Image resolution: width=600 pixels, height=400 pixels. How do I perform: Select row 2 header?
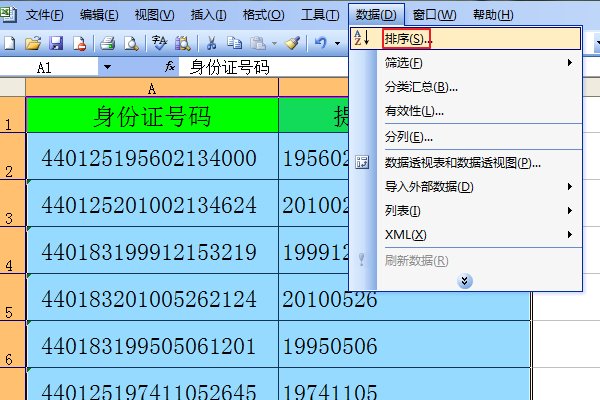(x=12, y=156)
